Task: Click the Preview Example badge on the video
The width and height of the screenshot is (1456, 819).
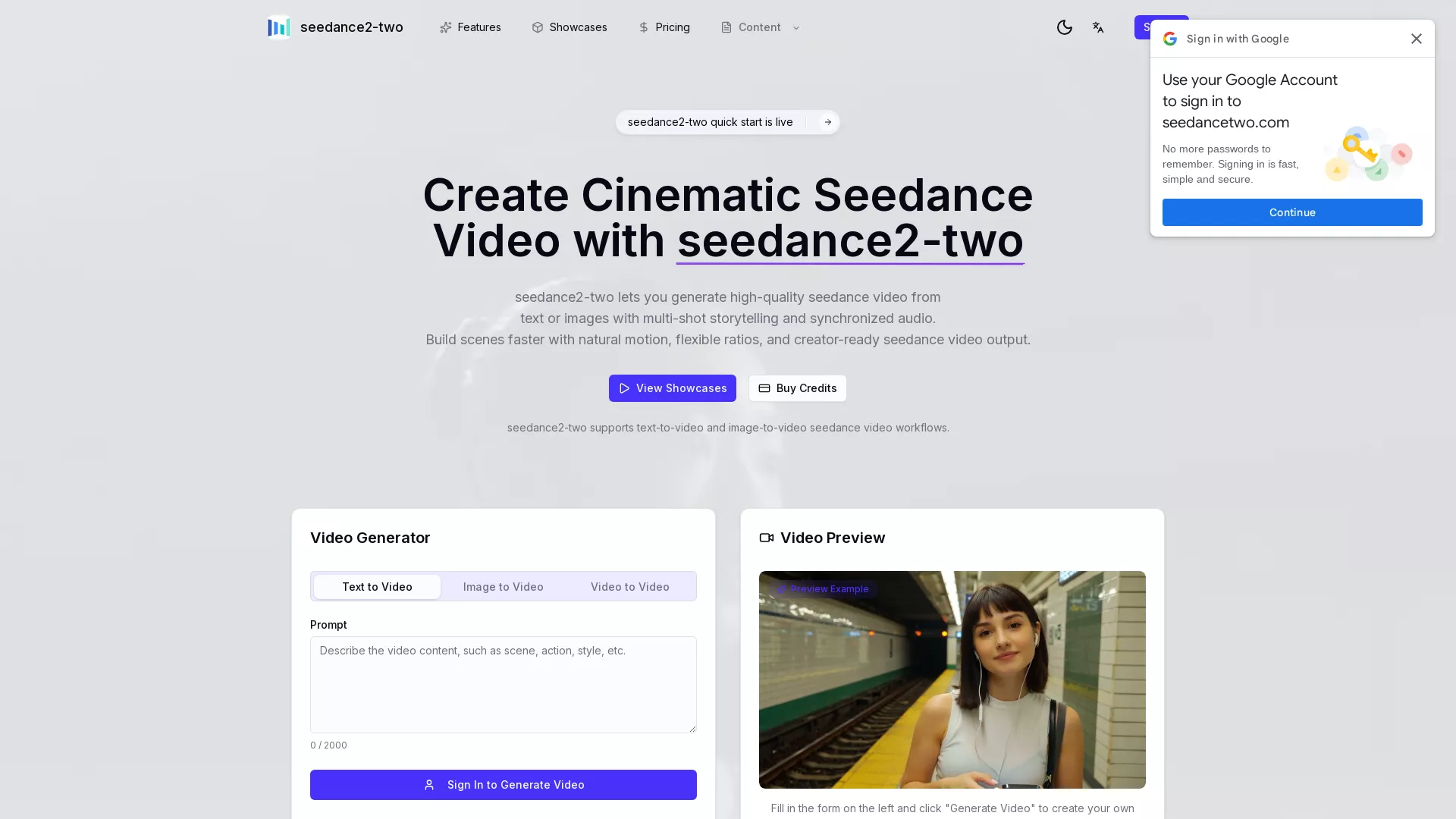Action: 823,588
